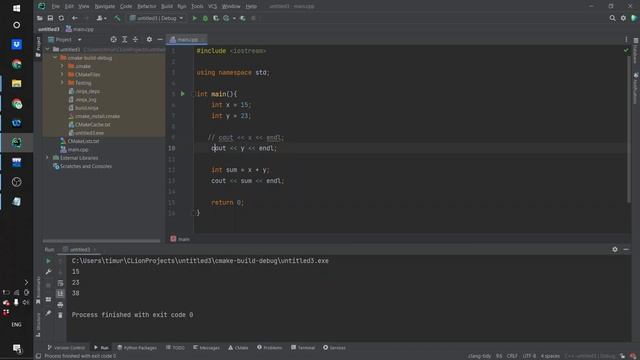This screenshot has height=360, width=640.
Task: Collapse the untitled3 project root node
Action: click(47, 49)
